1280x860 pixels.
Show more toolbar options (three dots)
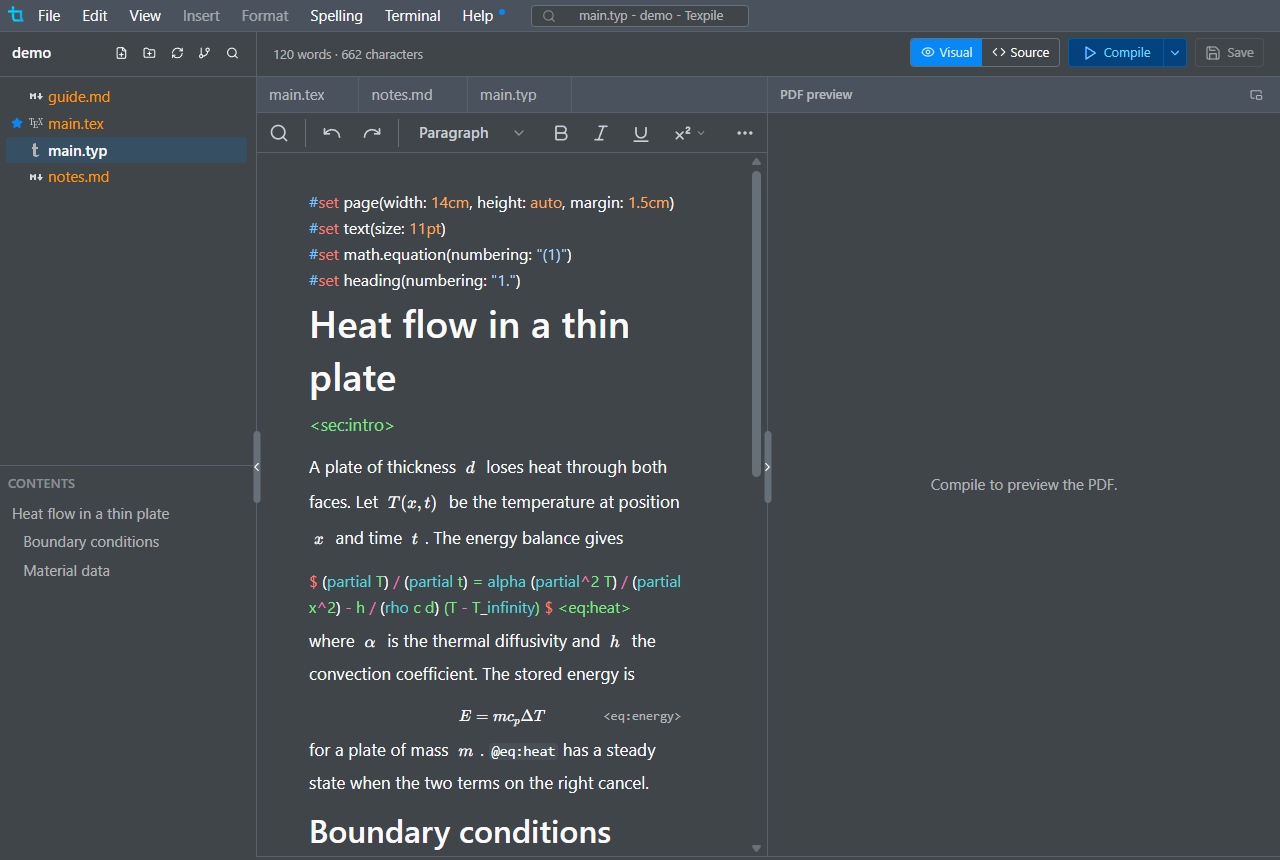745,133
